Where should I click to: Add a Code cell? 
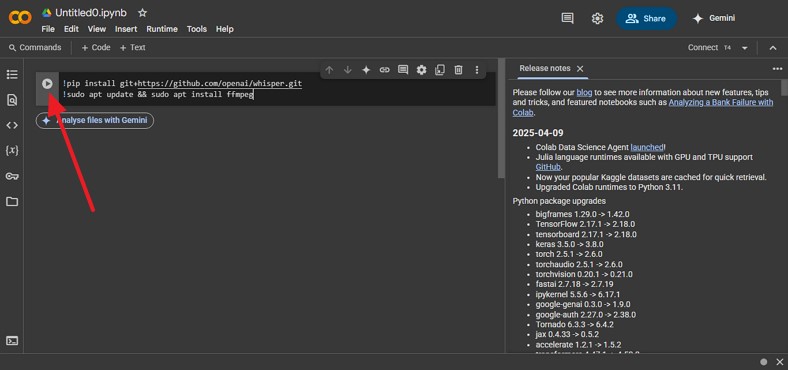(95, 48)
